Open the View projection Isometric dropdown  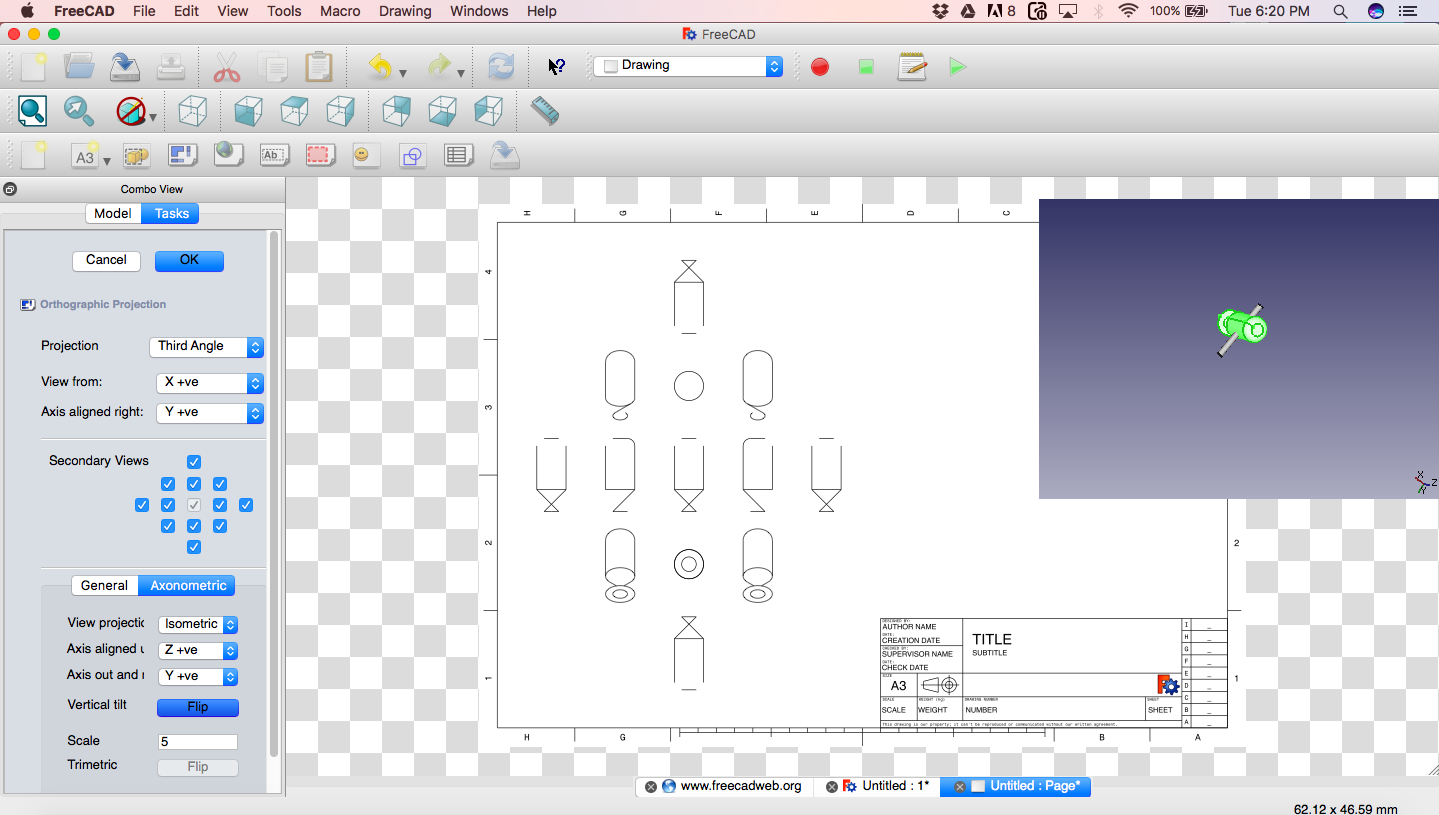tap(198, 624)
